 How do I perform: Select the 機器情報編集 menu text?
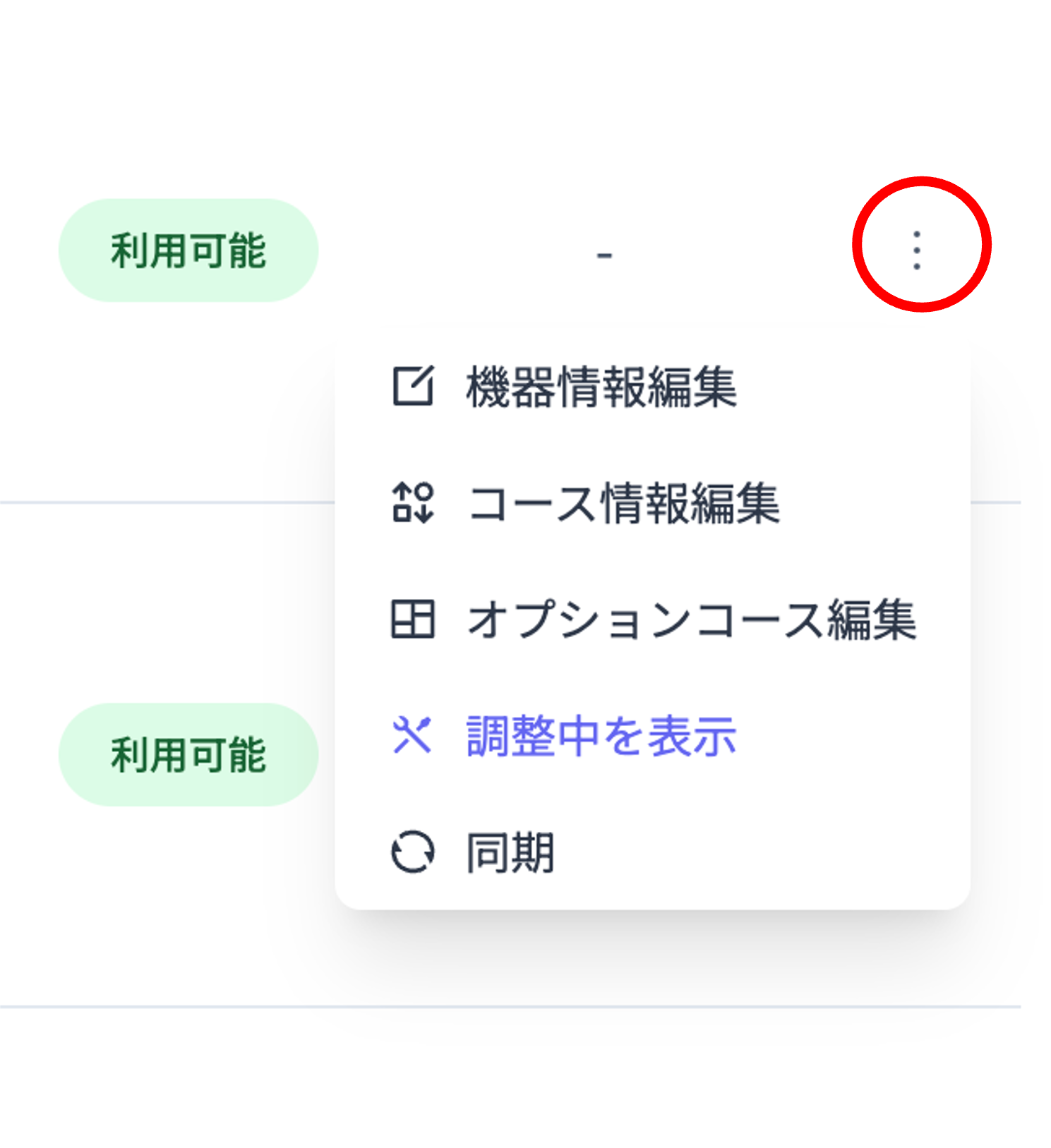pos(601,387)
